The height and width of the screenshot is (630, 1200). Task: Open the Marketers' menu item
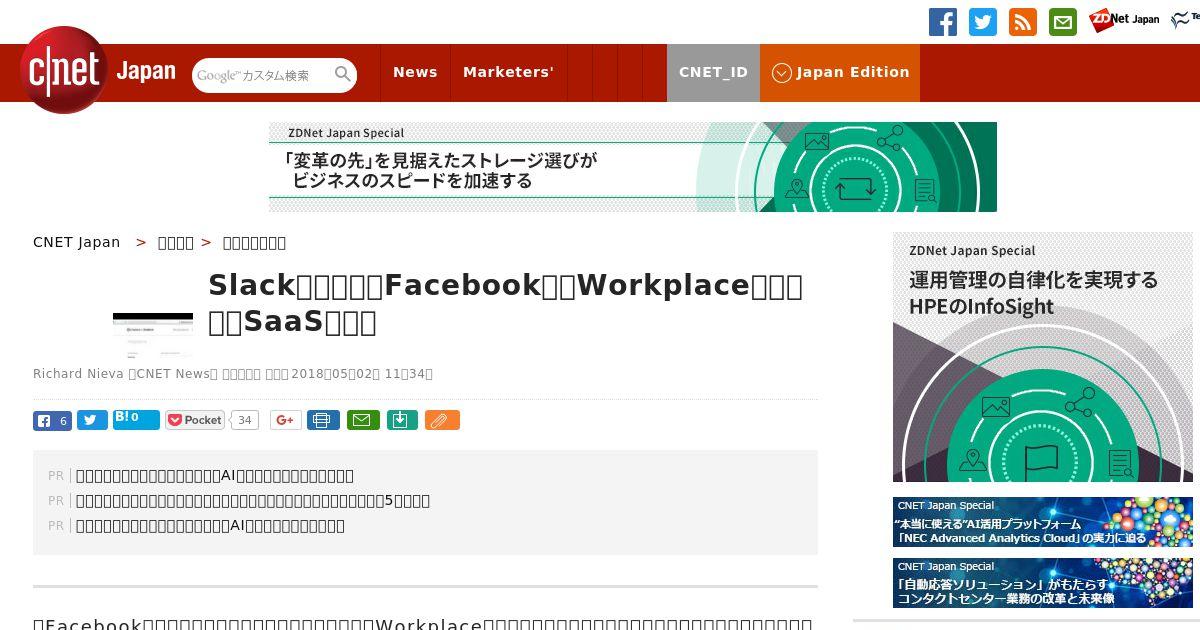(508, 72)
